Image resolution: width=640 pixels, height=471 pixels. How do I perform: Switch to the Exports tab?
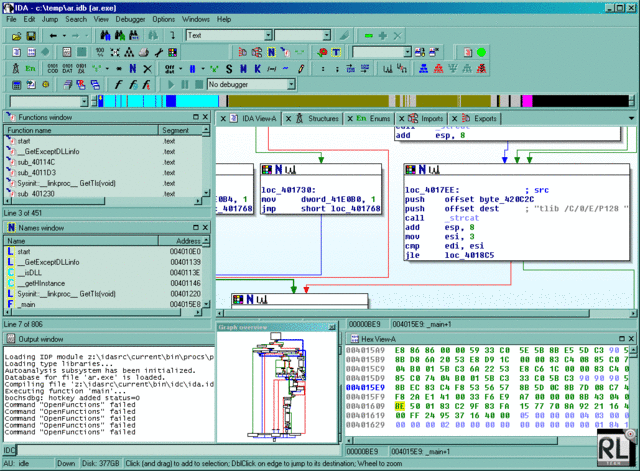[480, 119]
